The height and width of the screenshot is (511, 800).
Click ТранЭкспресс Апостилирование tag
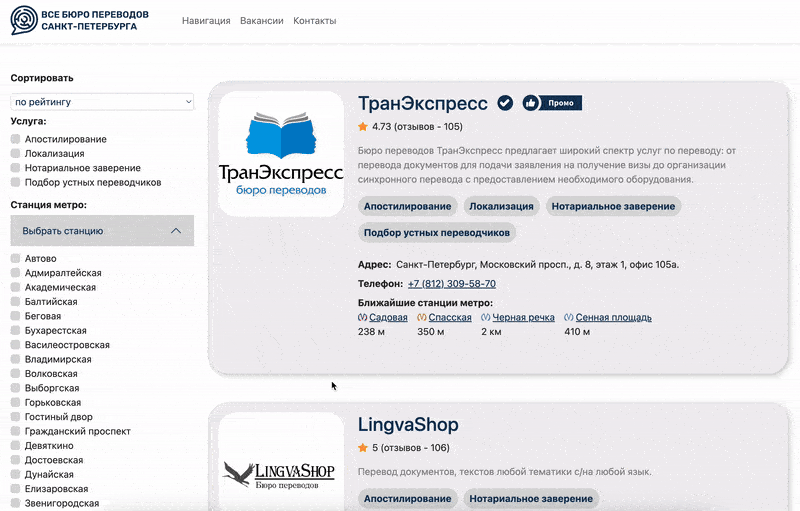tap(407, 206)
